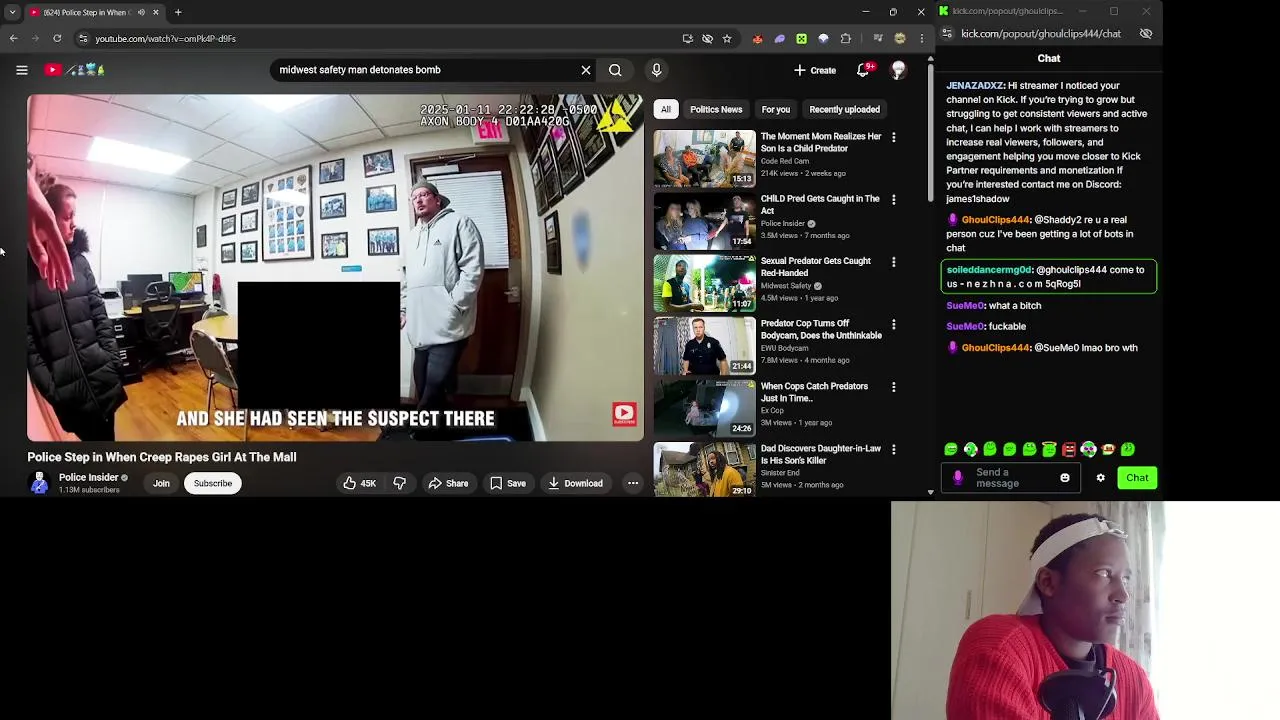Open the YouTube hamburger guide menu
This screenshot has height=720, width=1280.
[x=21, y=70]
